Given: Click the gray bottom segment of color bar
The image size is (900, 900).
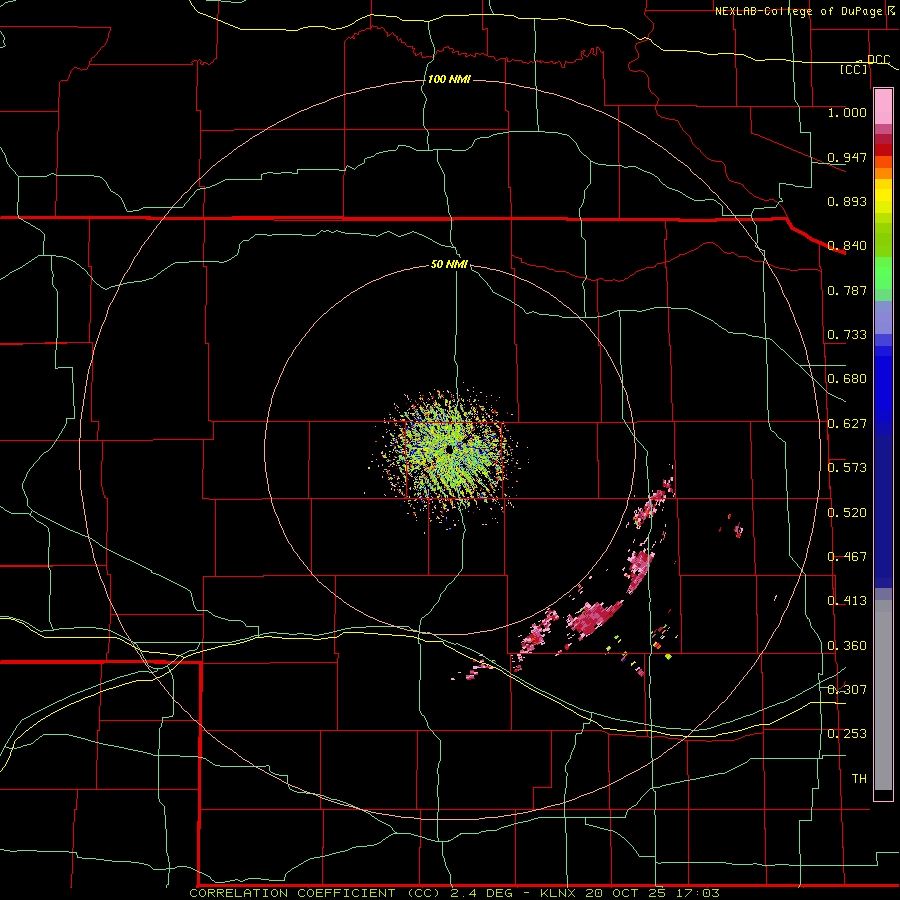Looking at the screenshot, I should tap(883, 695).
